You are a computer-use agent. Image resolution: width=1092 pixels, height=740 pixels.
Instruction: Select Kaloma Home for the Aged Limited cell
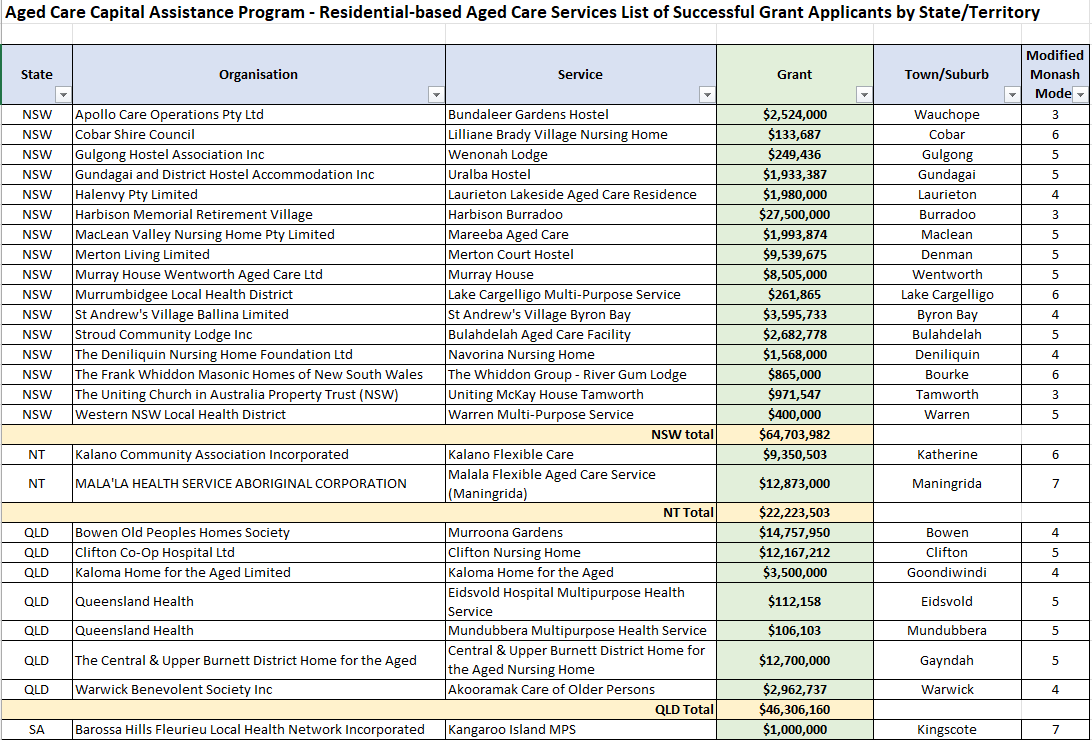tap(258, 572)
